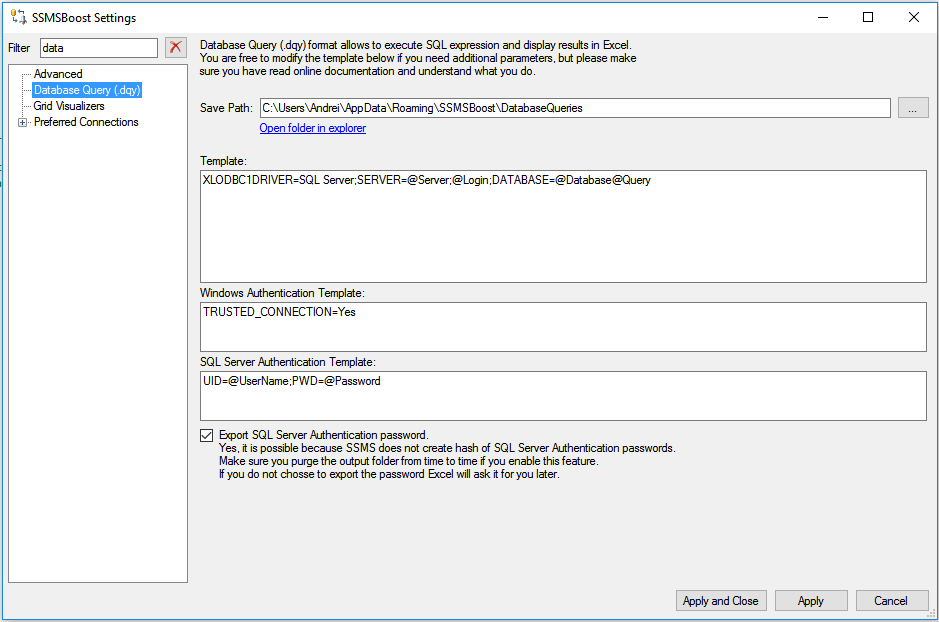The width and height of the screenshot is (939, 622).
Task: Maximize the SSMSBoost Settings window
Action: (868, 17)
